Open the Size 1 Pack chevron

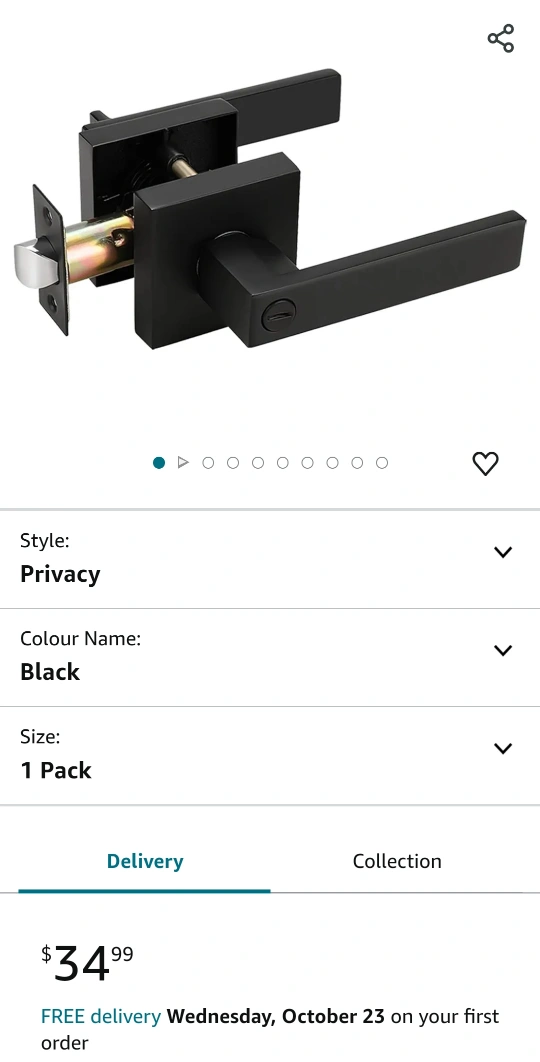[503, 748]
